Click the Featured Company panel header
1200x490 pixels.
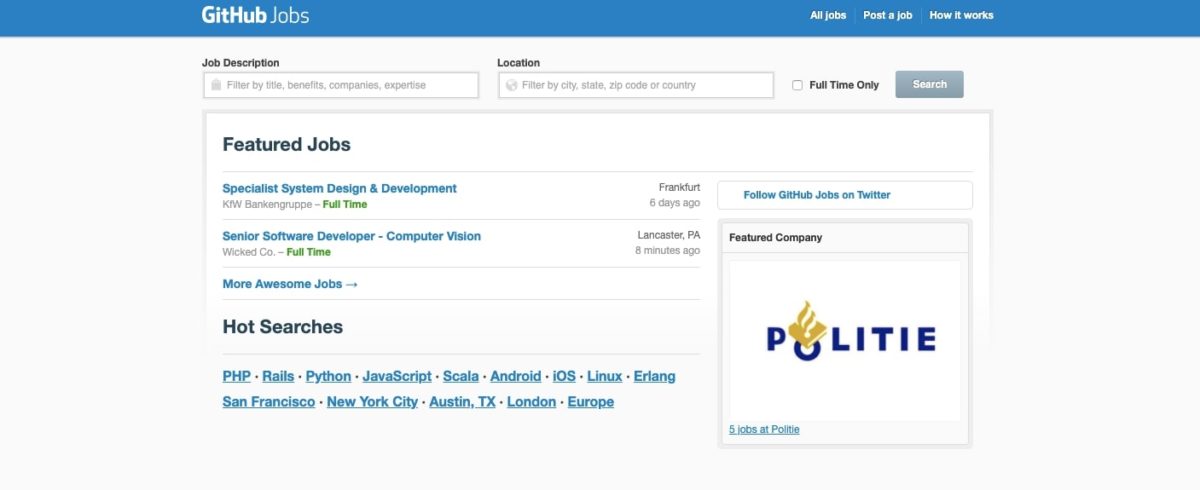tap(845, 238)
